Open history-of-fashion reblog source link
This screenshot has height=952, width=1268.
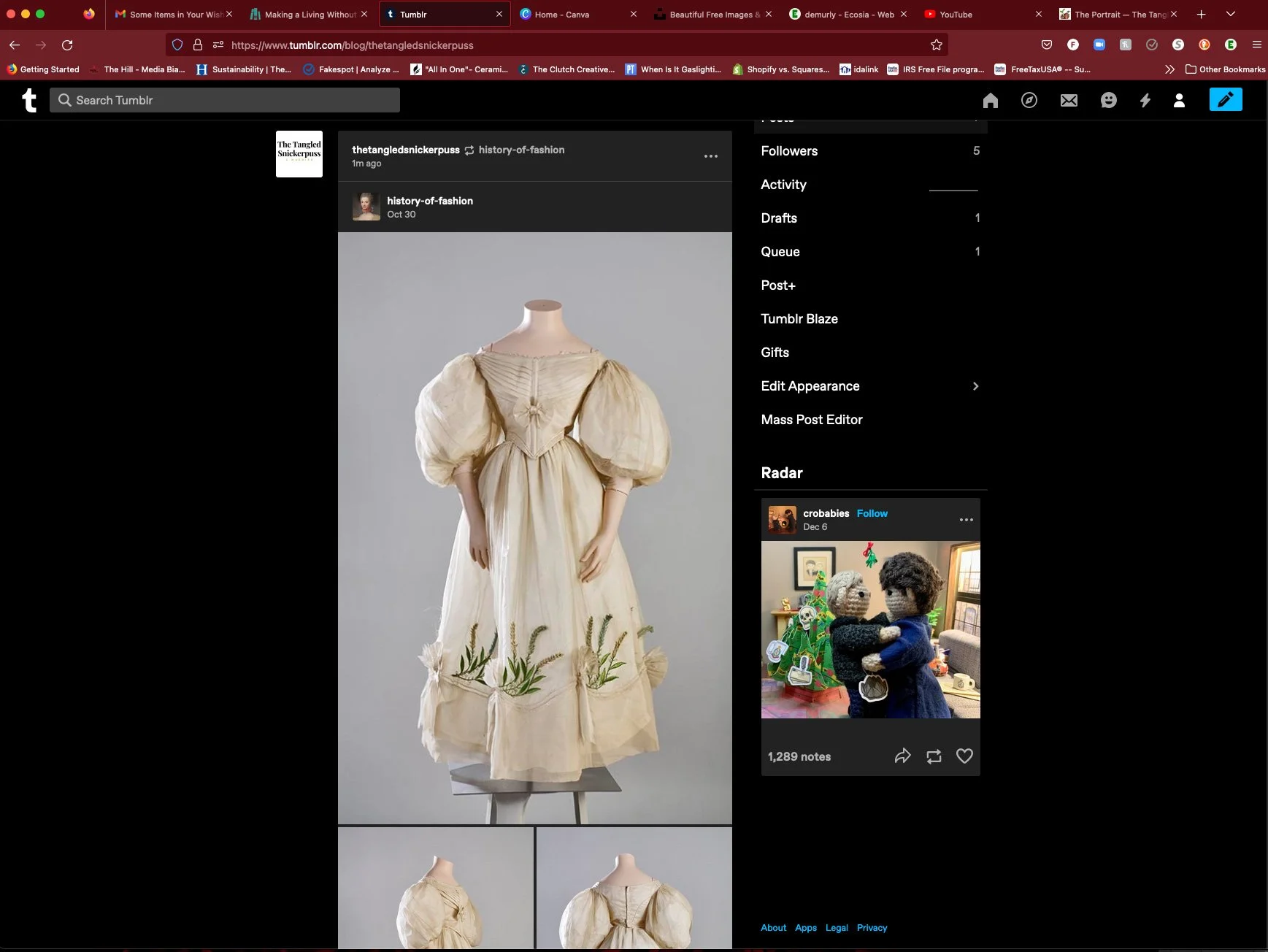tap(521, 150)
